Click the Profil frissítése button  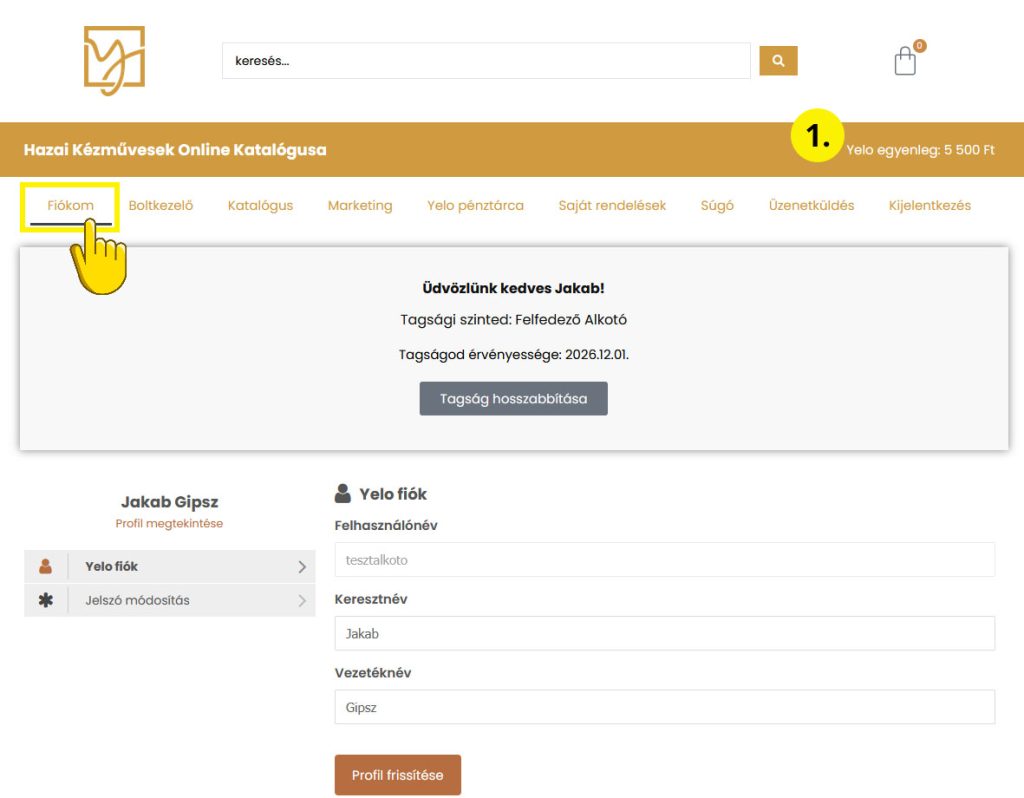tap(397, 775)
